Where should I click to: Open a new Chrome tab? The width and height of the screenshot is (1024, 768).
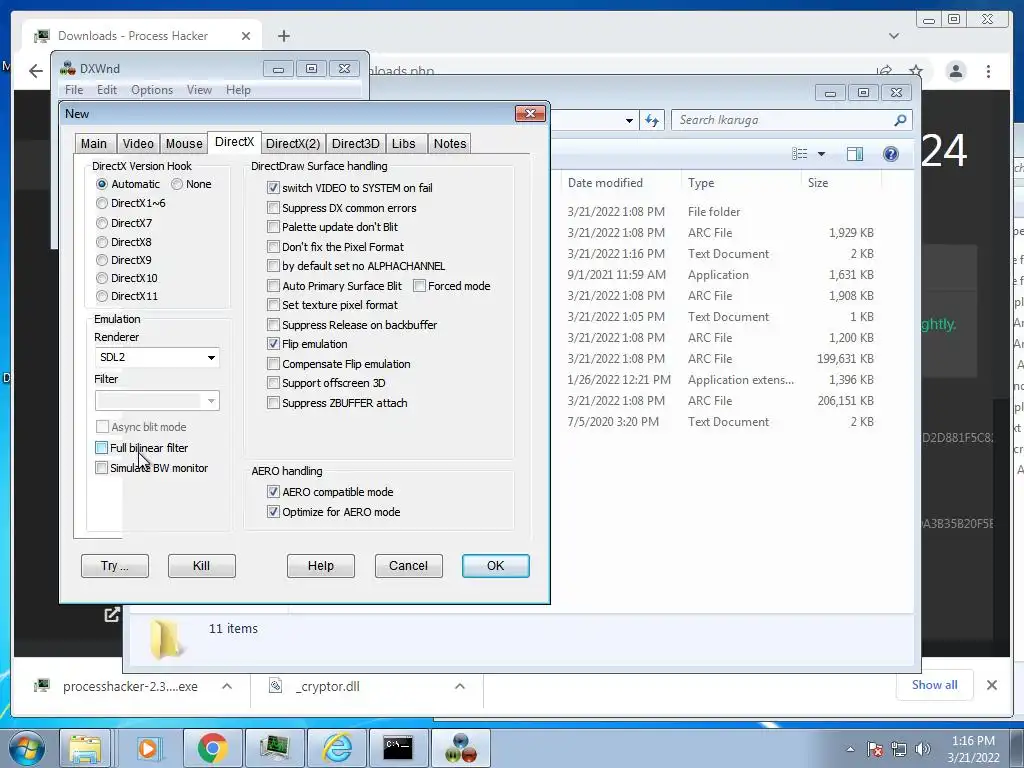[x=283, y=36]
